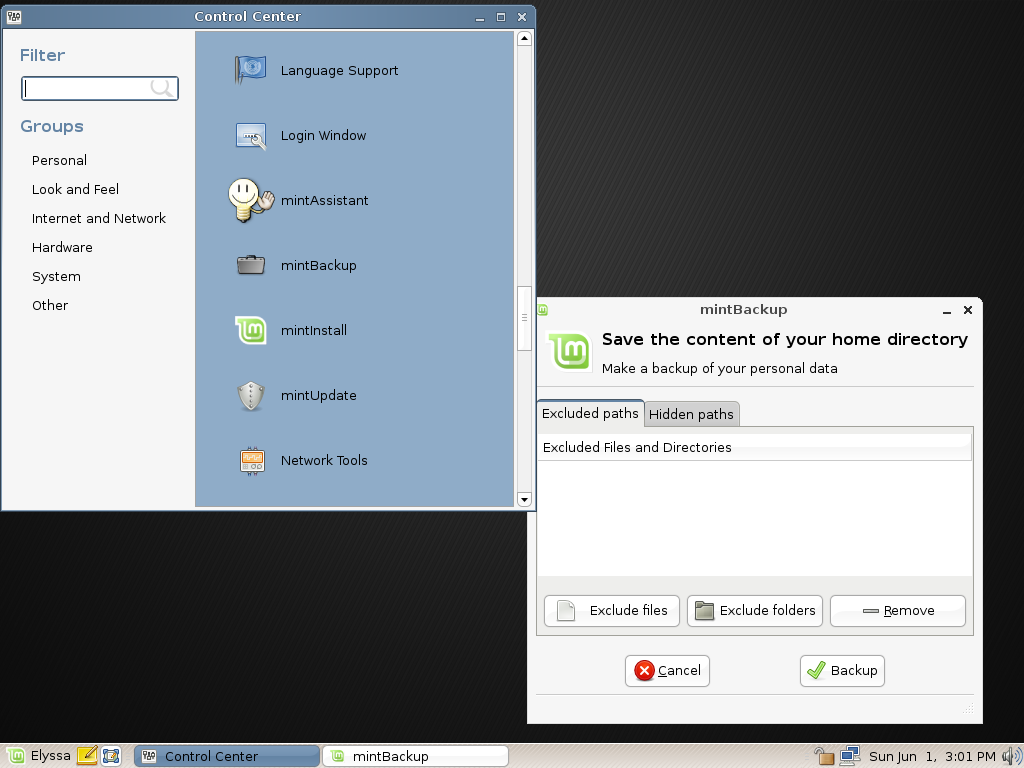Click the mintBackup label in Control Center
The image size is (1024, 768).
(318, 265)
